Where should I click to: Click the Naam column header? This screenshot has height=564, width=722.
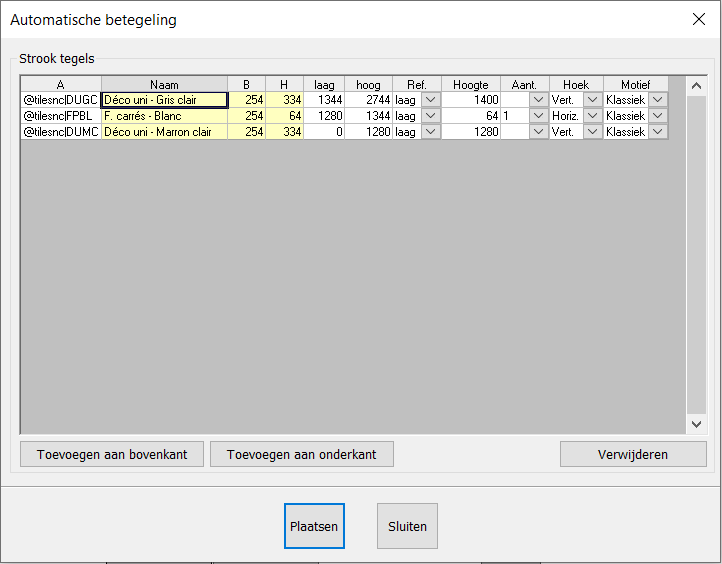pyautogui.click(x=164, y=85)
